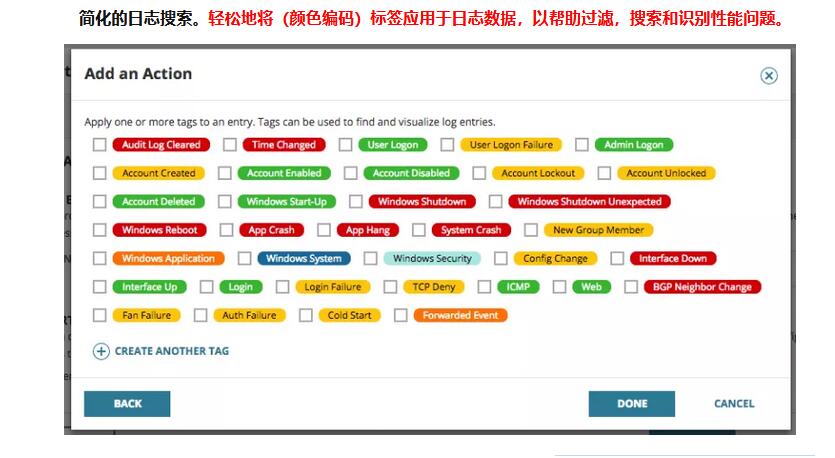835x458 pixels.
Task: Tick the User Logon Failure checkbox
Action: (x=447, y=145)
